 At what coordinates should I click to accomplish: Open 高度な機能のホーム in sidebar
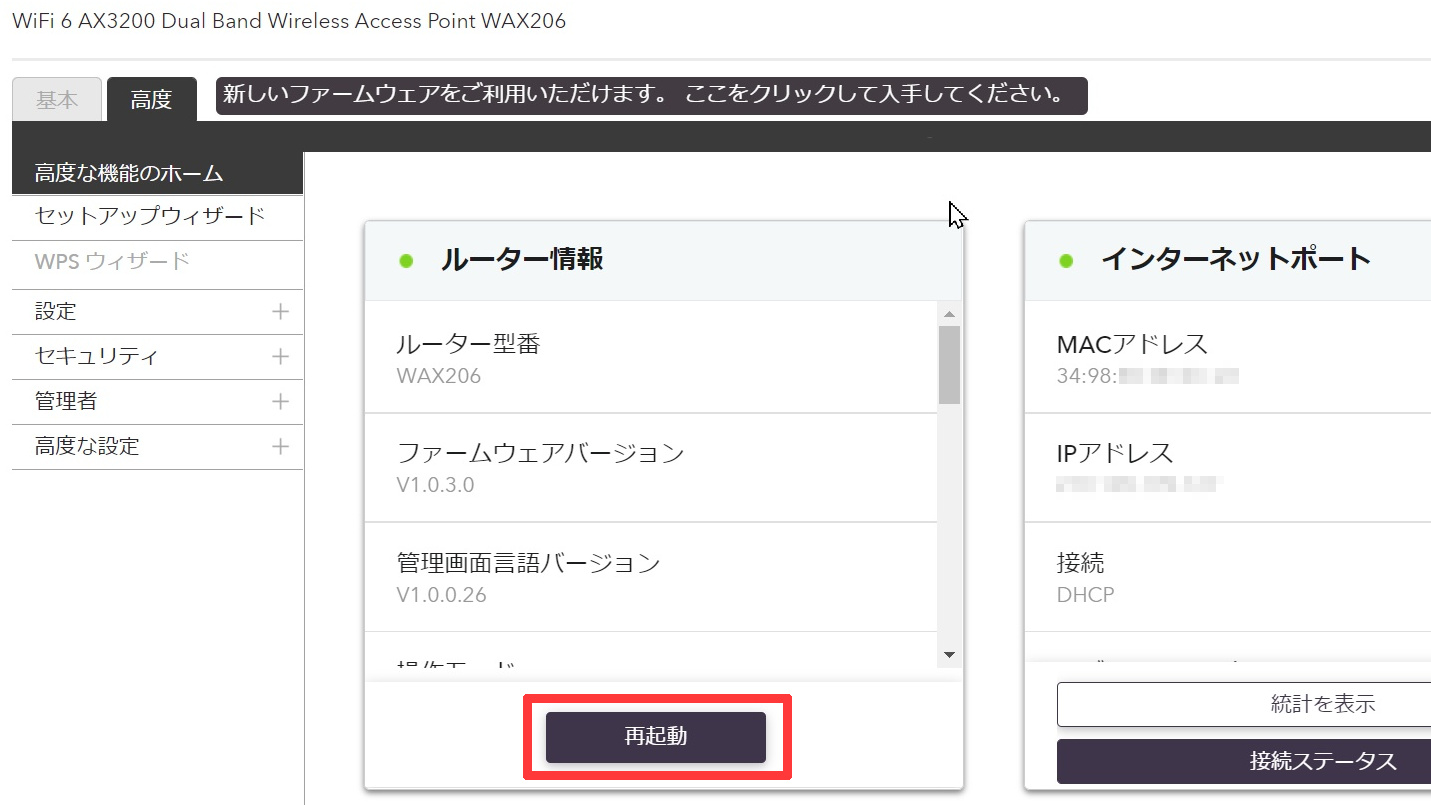point(157,173)
